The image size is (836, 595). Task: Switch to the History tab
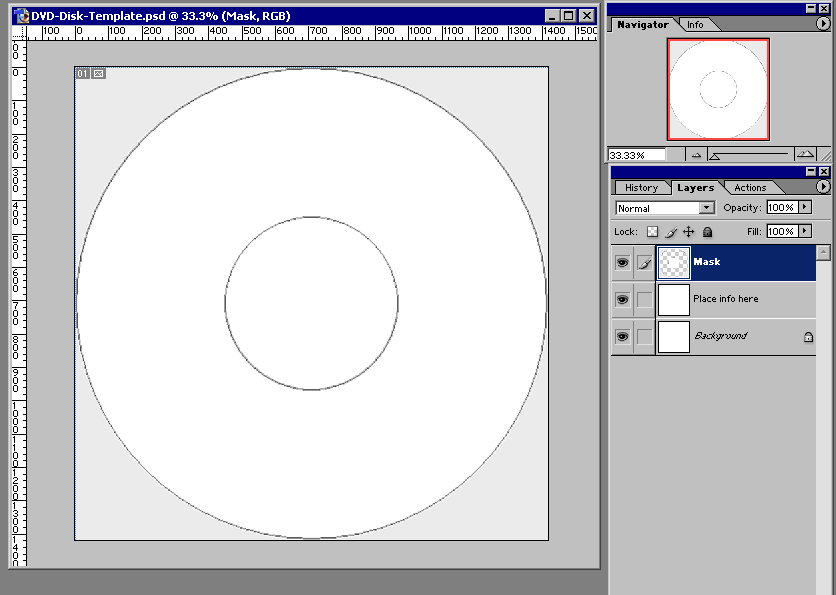click(641, 188)
